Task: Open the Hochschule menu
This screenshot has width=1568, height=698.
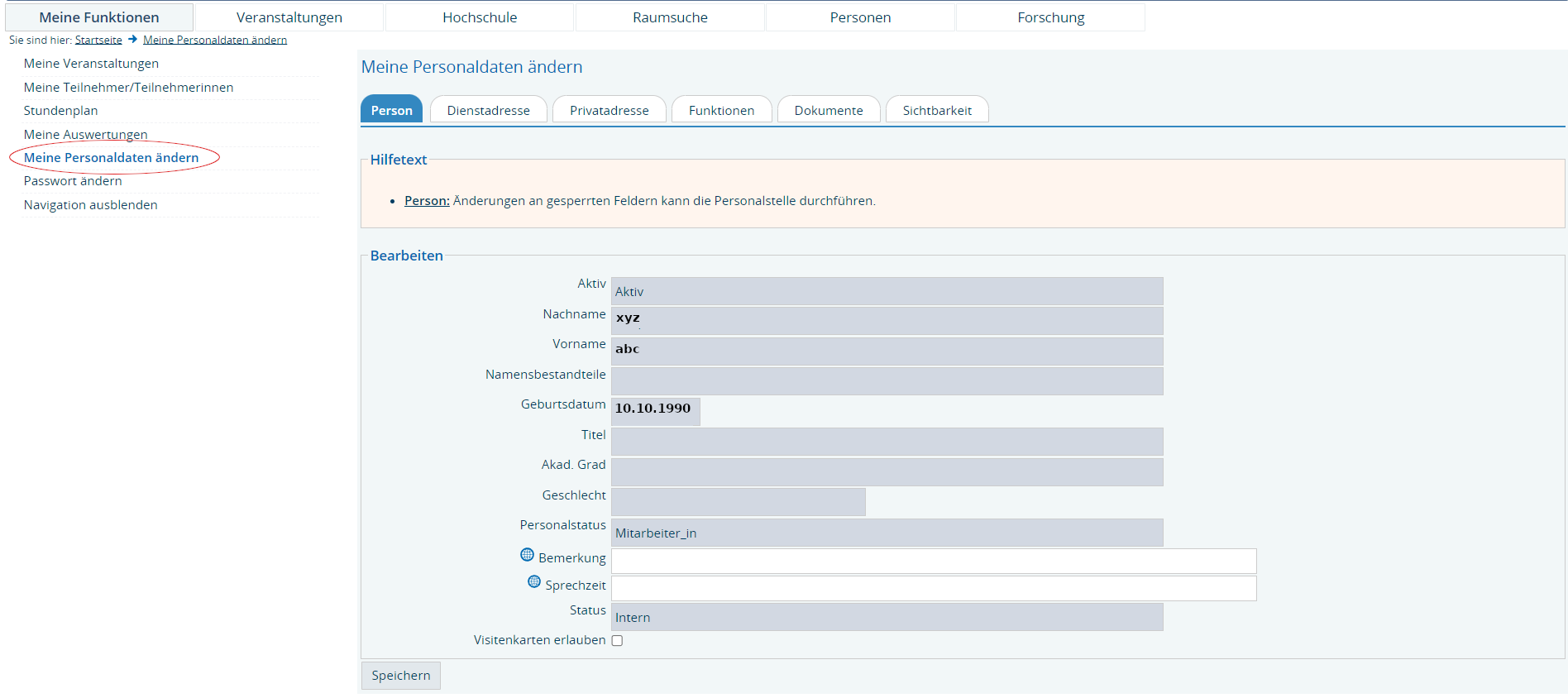Action: coord(480,17)
